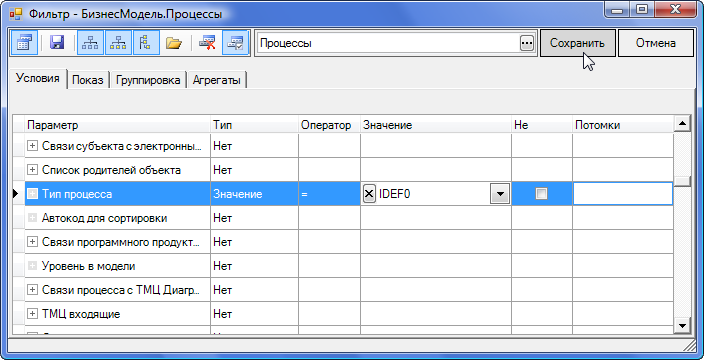Click the '=' operator cell
Image resolution: width=704 pixels, height=360 pixels.
point(330,194)
